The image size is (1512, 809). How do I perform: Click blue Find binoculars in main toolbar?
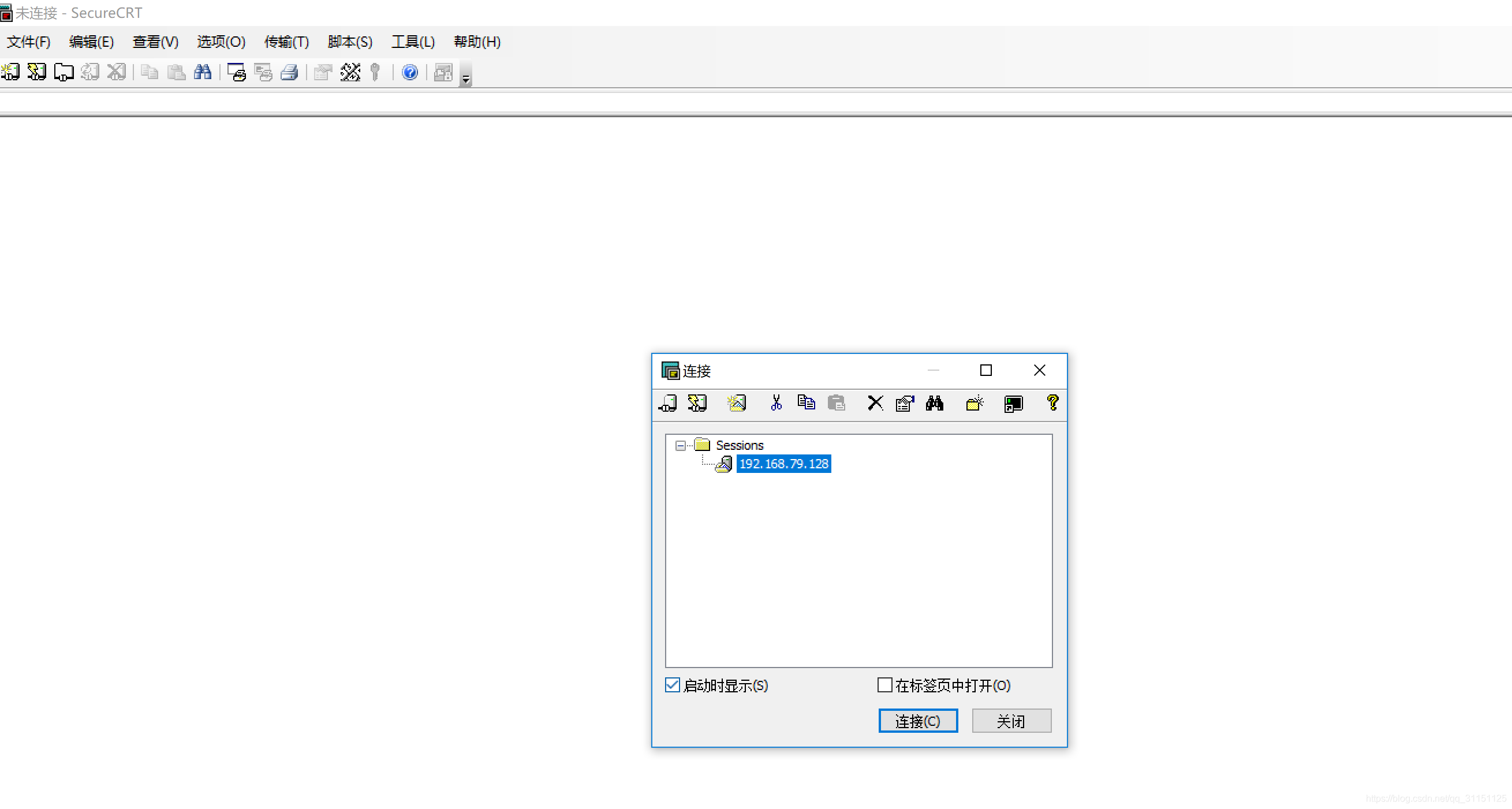[x=203, y=72]
